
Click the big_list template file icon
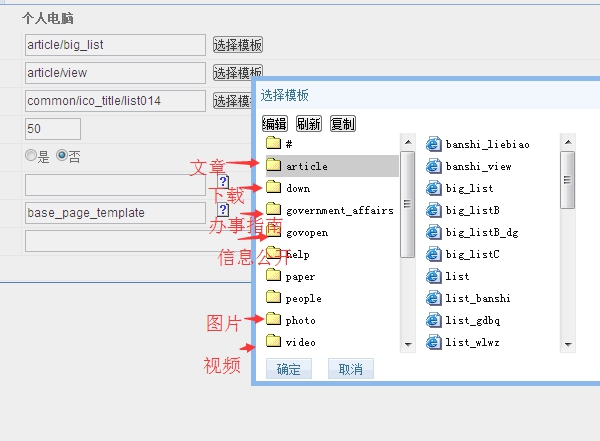click(x=433, y=188)
